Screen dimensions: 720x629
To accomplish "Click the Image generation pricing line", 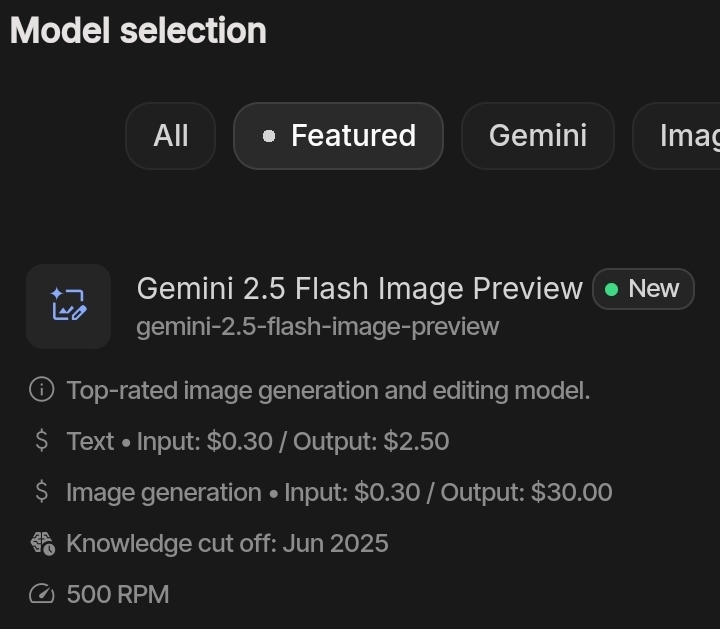I will click(x=339, y=492).
